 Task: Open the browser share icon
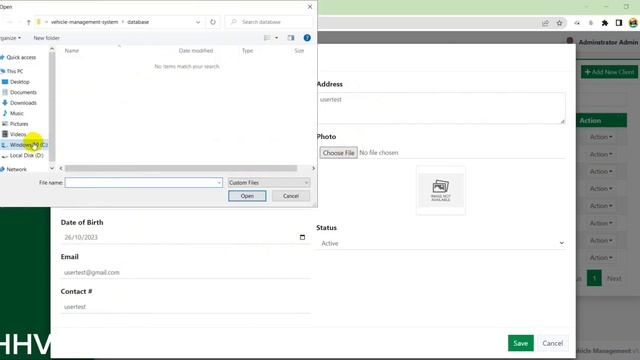(545, 23)
